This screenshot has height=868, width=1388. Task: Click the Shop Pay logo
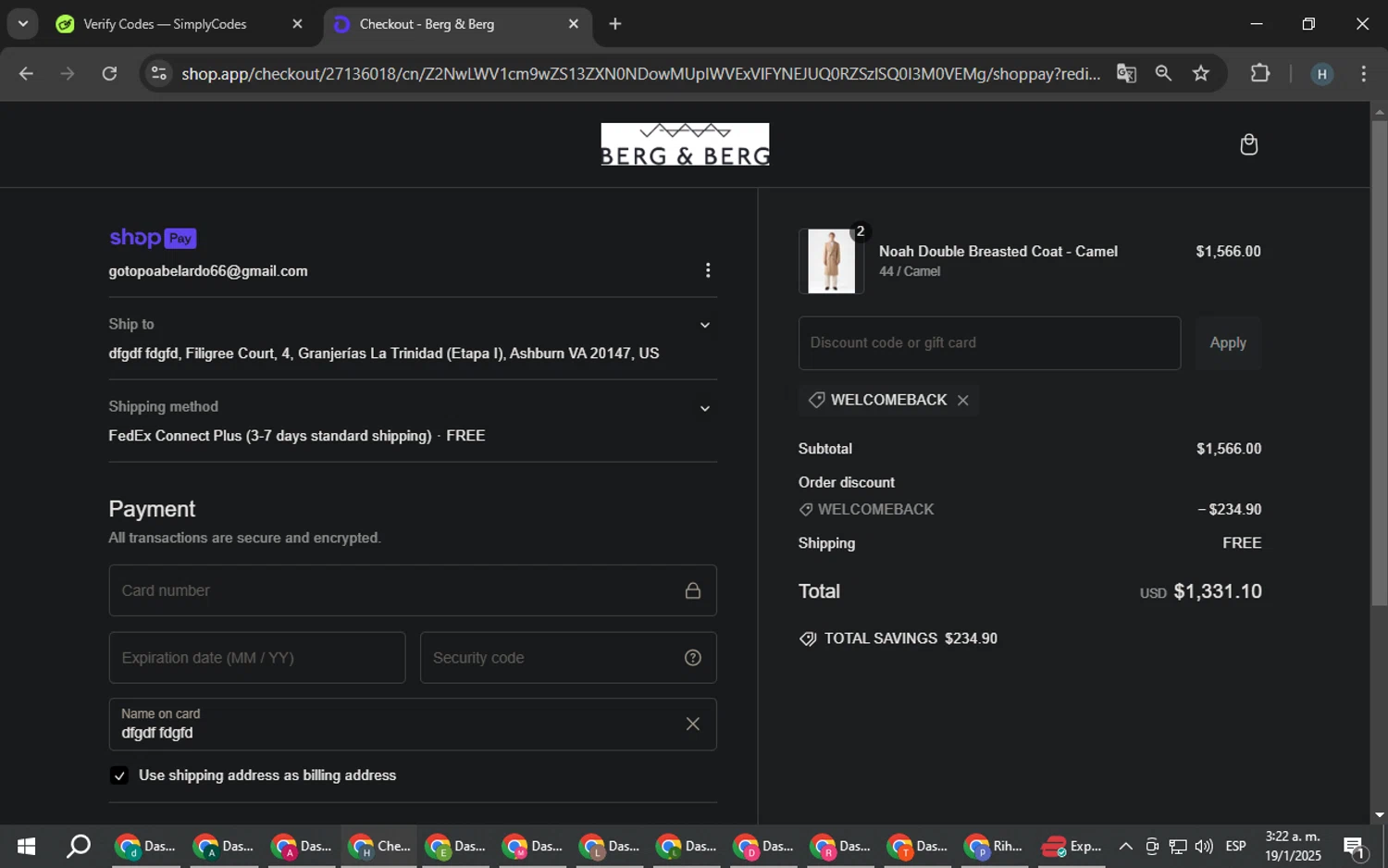(153, 238)
